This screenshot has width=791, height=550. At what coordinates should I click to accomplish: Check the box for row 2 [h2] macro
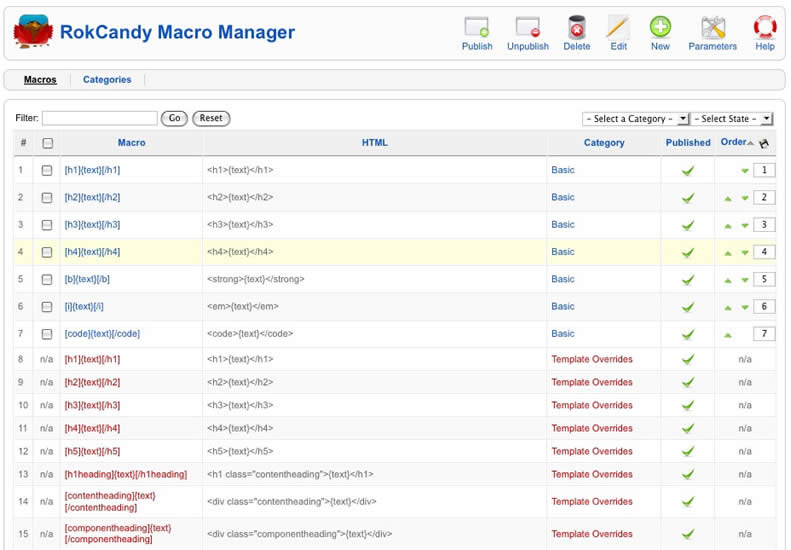pyautogui.click(x=47, y=198)
